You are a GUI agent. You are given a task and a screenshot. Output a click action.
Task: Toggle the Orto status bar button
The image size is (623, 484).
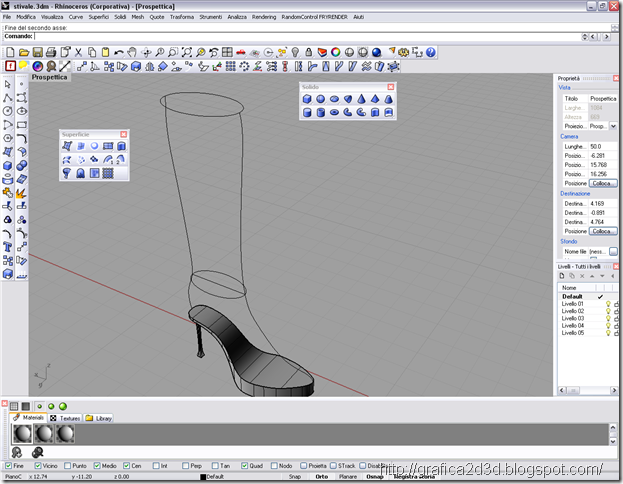[x=322, y=476]
